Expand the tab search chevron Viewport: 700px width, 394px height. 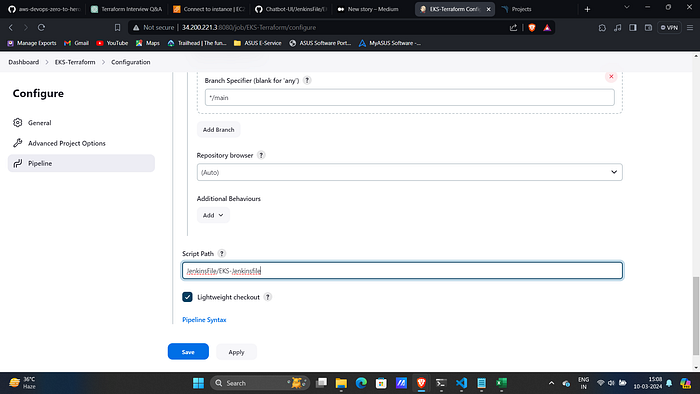click(x=627, y=7)
